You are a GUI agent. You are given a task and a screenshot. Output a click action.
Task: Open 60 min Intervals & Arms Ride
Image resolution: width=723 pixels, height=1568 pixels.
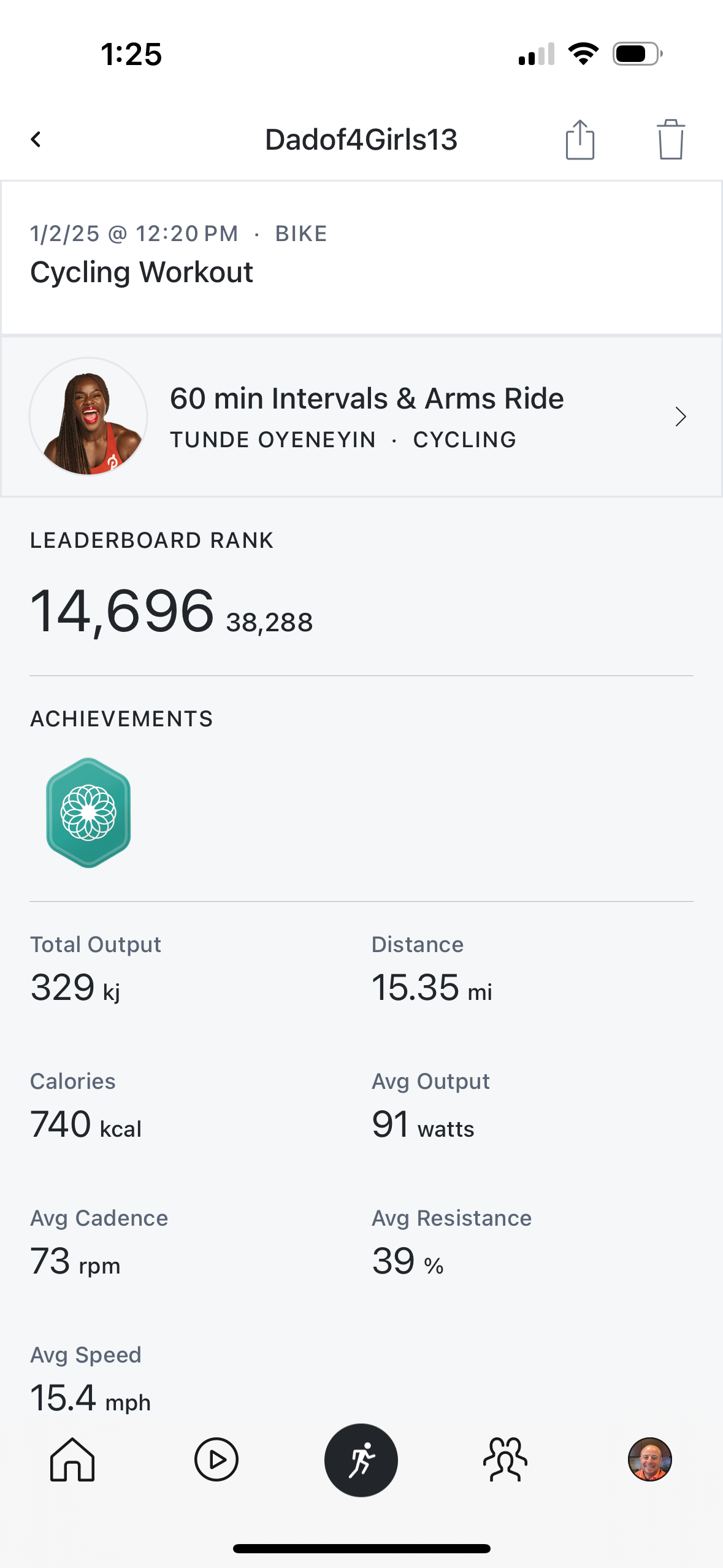coord(367,399)
